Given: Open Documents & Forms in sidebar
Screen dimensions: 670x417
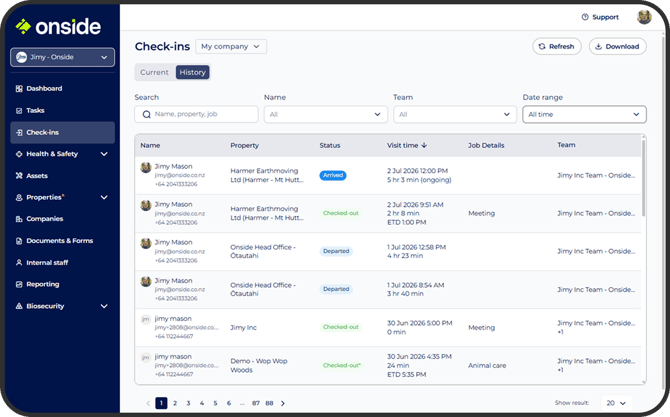Looking at the screenshot, I should 62,241.
